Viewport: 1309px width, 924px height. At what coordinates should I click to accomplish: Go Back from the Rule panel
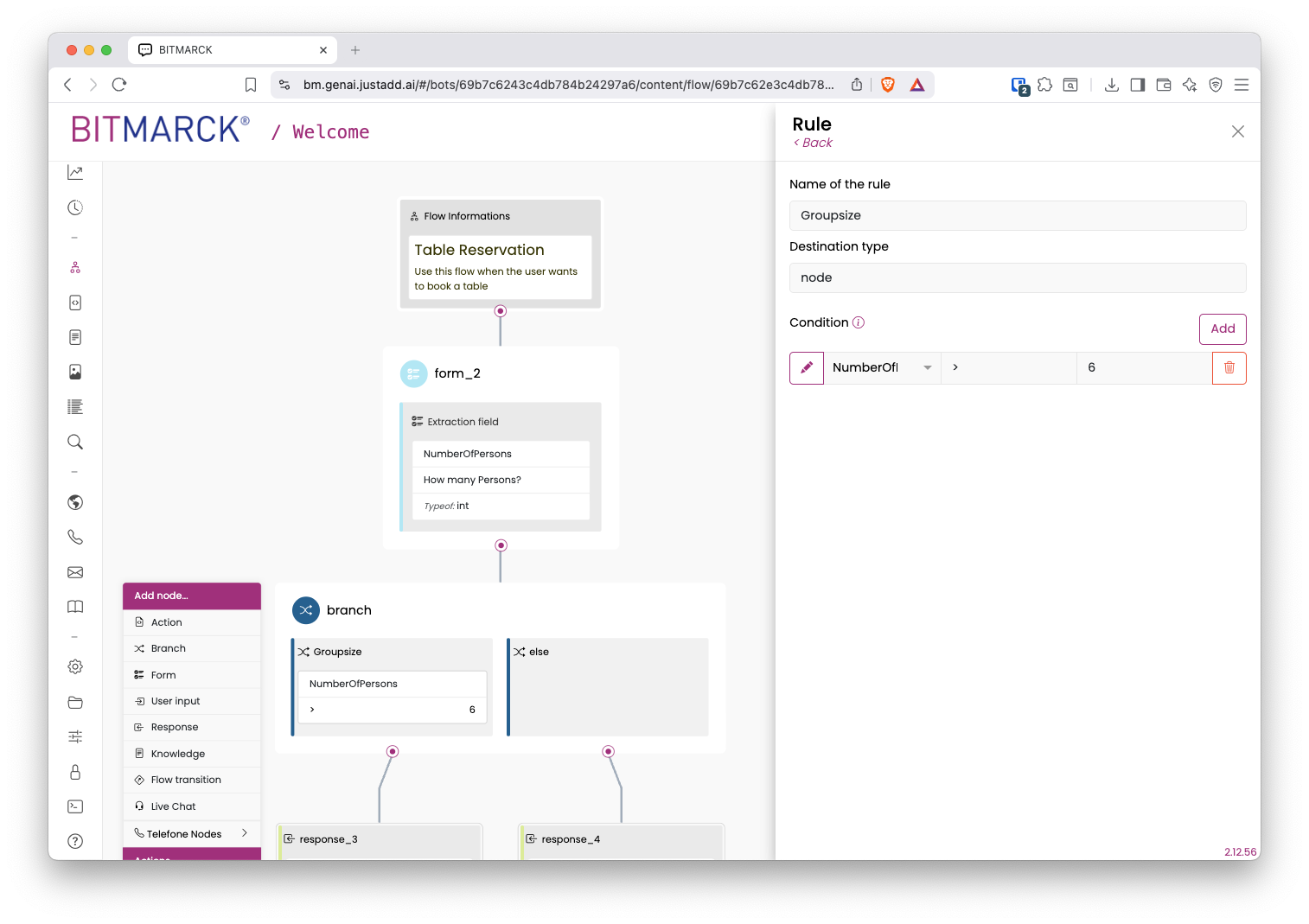click(813, 143)
